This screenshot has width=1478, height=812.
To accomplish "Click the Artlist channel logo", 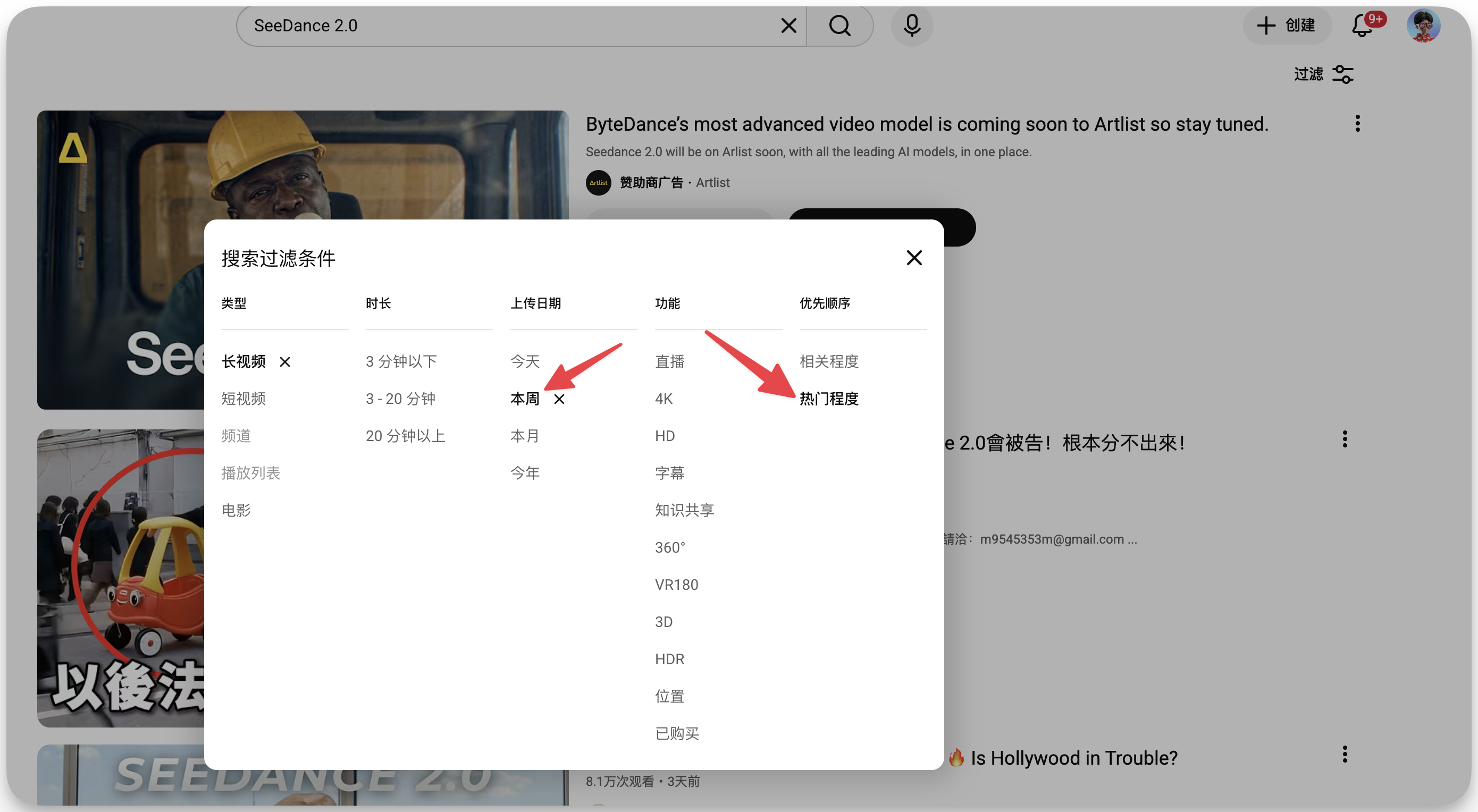I will pyautogui.click(x=598, y=183).
